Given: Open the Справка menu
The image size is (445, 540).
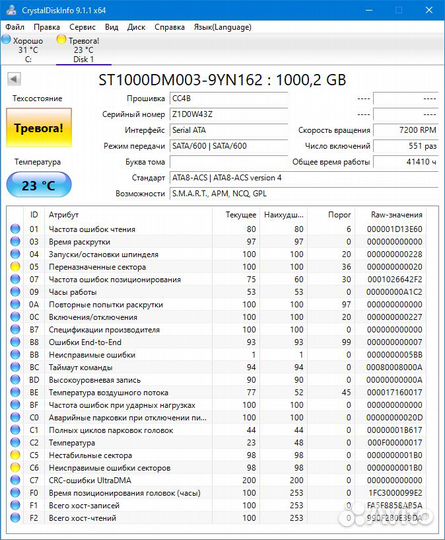Looking at the screenshot, I should [169, 27].
